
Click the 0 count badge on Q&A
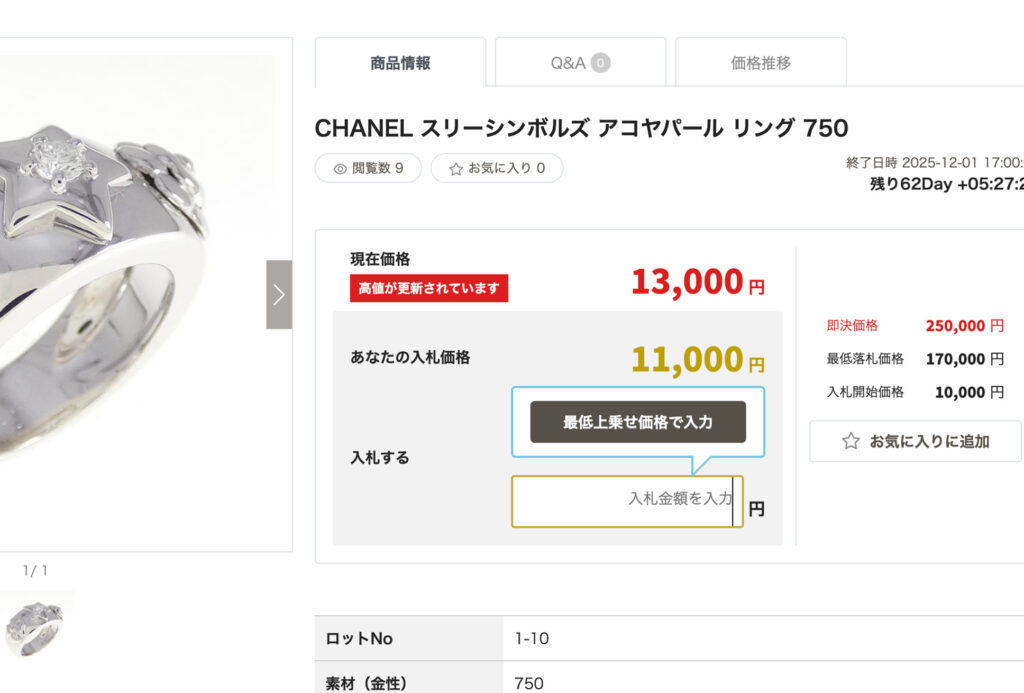(600, 63)
